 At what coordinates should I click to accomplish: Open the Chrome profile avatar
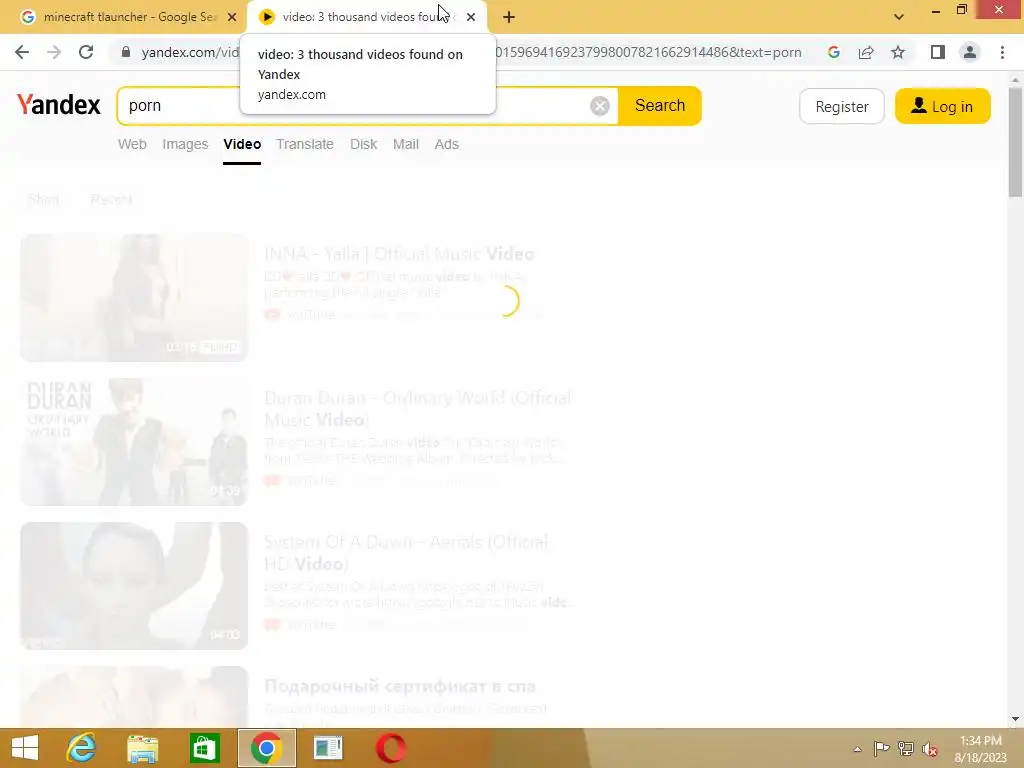(970, 52)
